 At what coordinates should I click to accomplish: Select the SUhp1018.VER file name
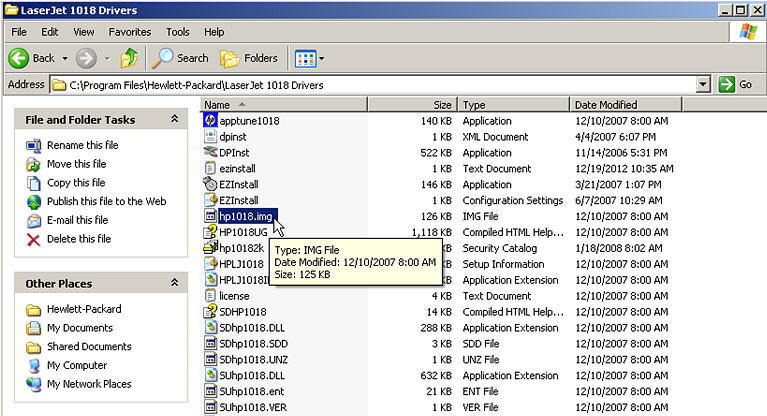(253, 407)
